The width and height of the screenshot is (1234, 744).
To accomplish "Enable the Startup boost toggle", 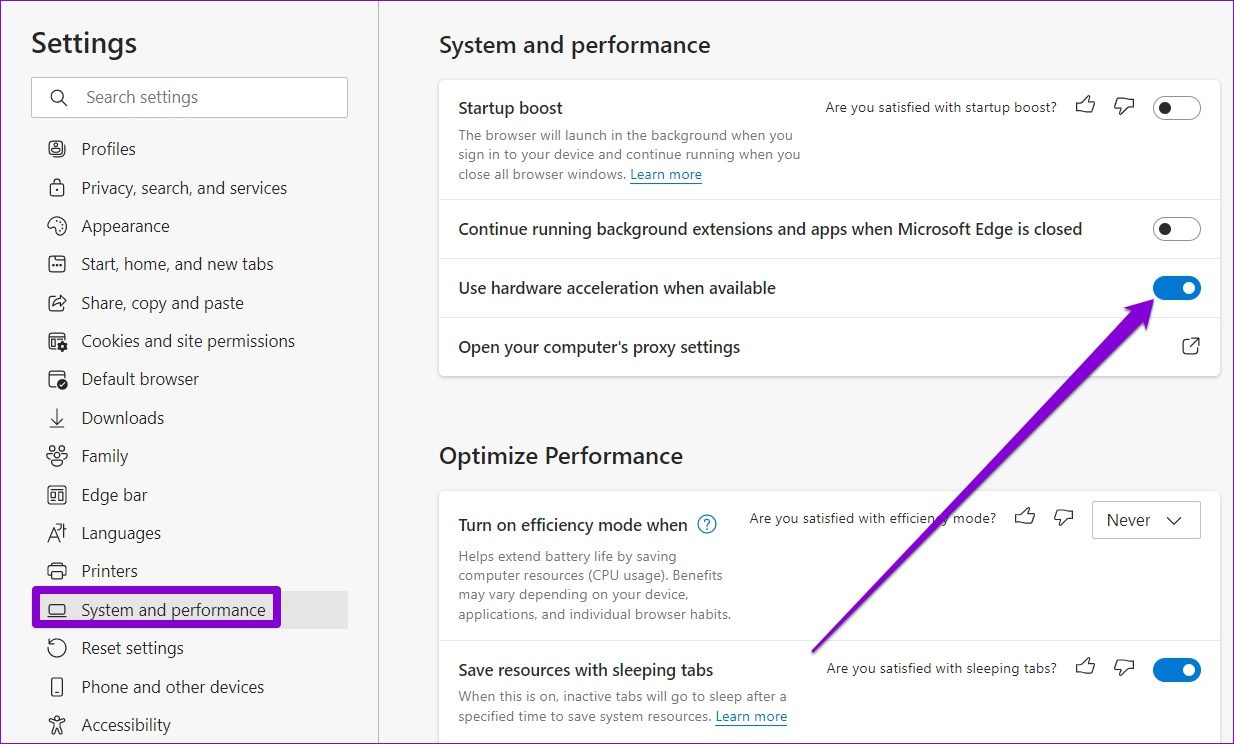I will pyautogui.click(x=1176, y=108).
